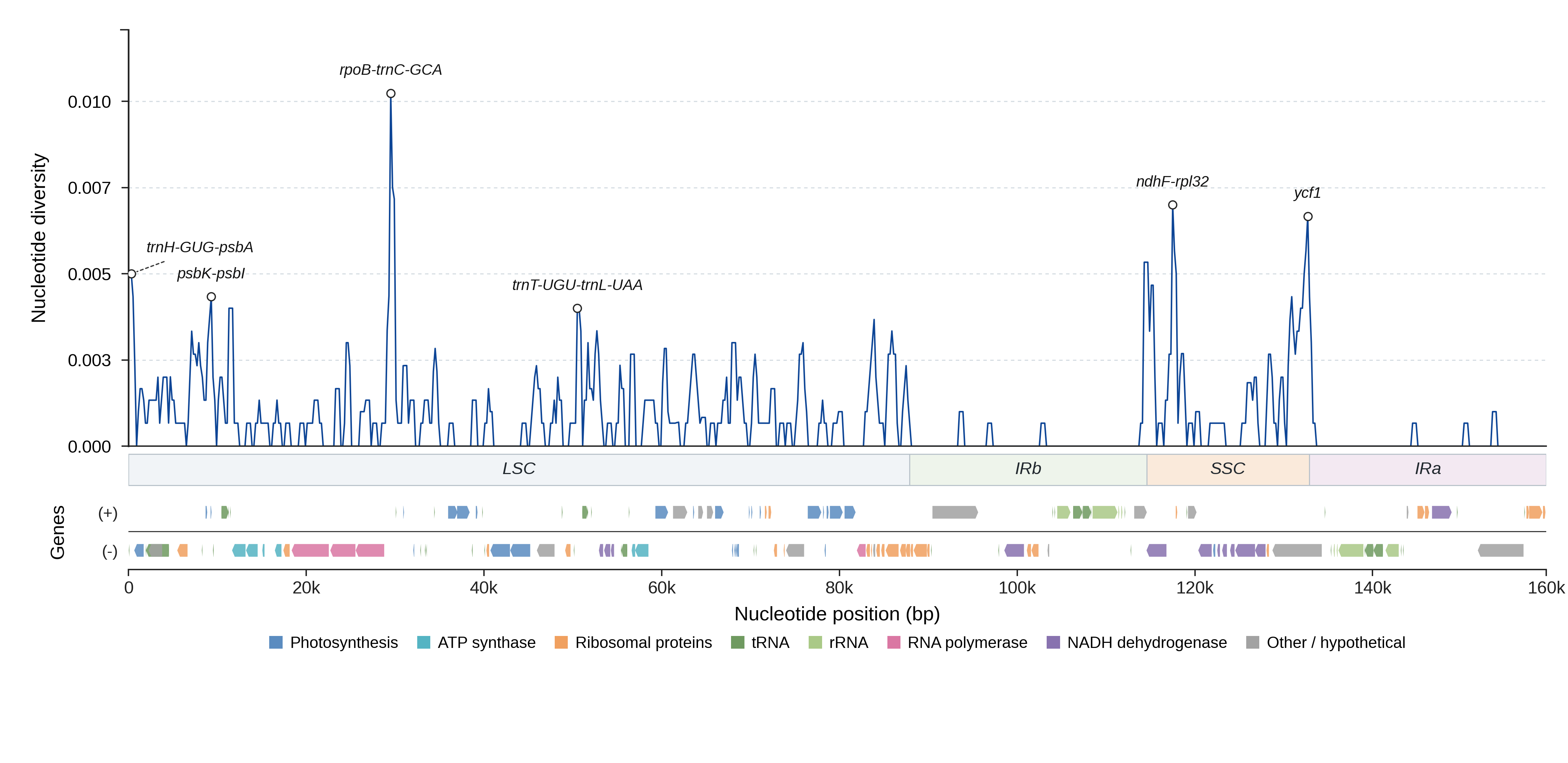Click the 120k x-axis tick label
Image resolution: width=1568 pixels, height=763 pixels.
pyautogui.click(x=1195, y=588)
